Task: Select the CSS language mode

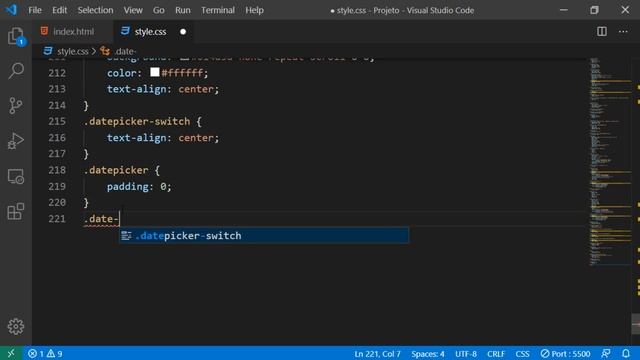Action: pos(522,353)
